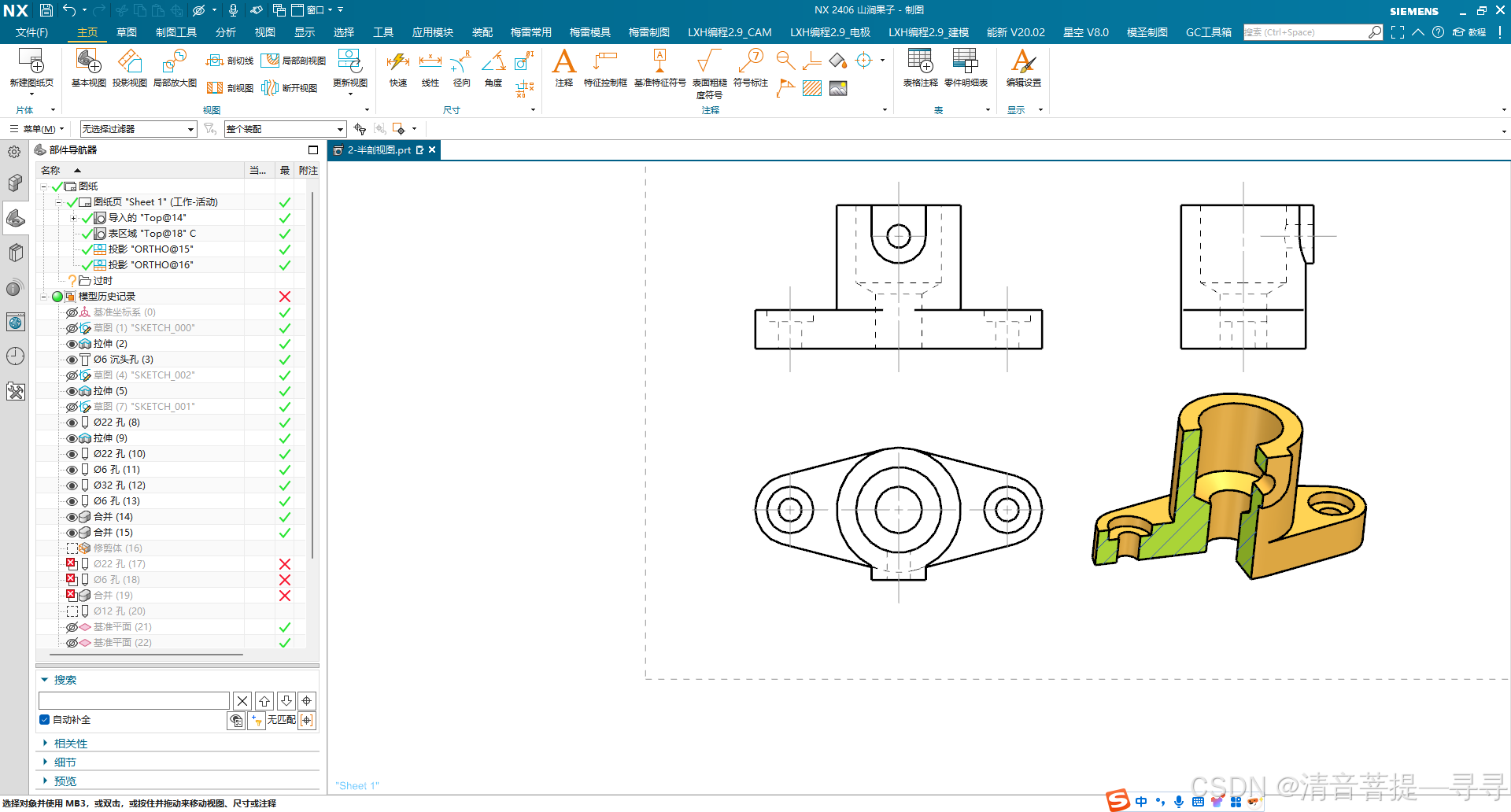Select the 角度 angular dimension tool
1511x812 pixels.
[493, 68]
